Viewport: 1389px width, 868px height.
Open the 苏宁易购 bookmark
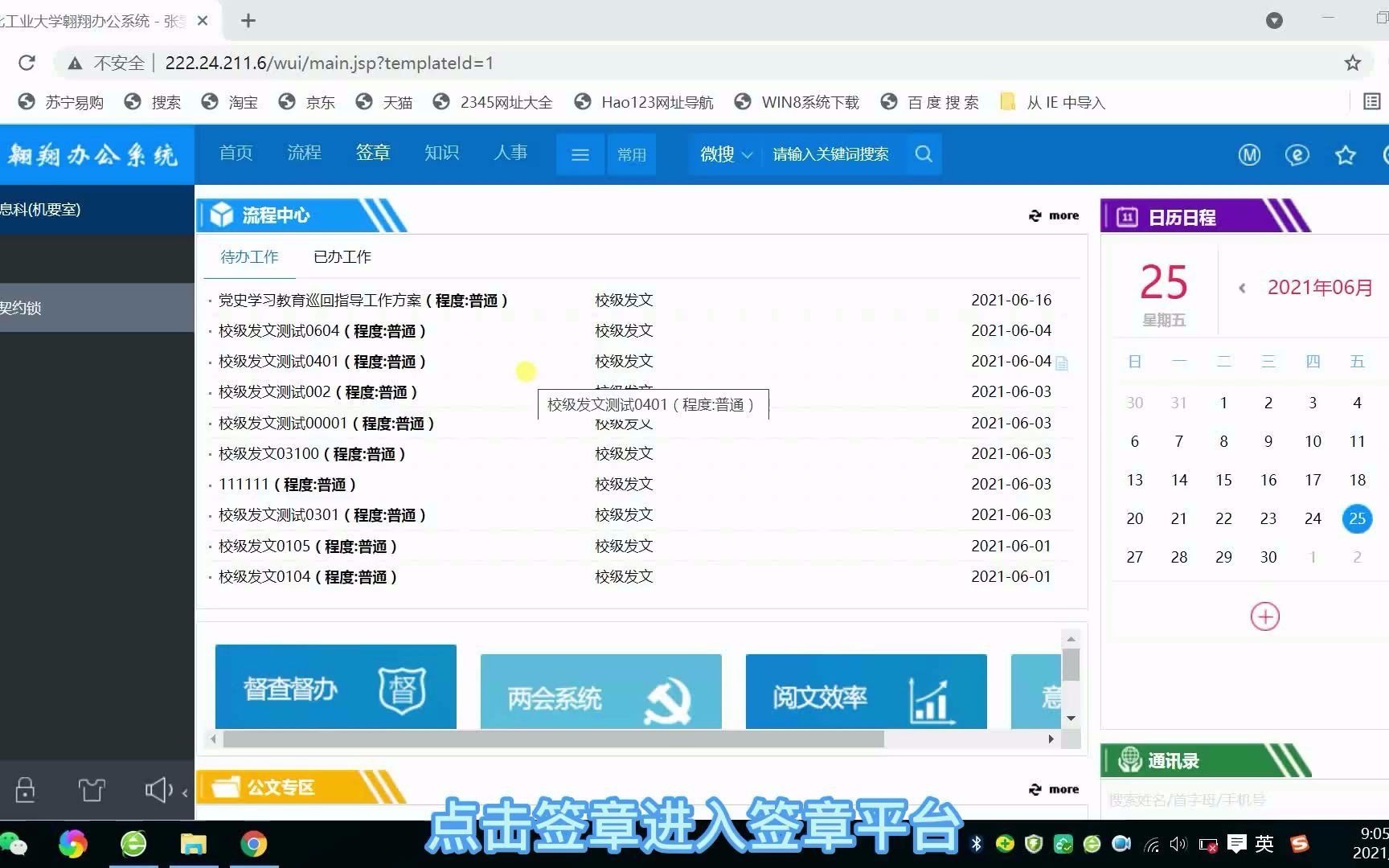(61, 102)
